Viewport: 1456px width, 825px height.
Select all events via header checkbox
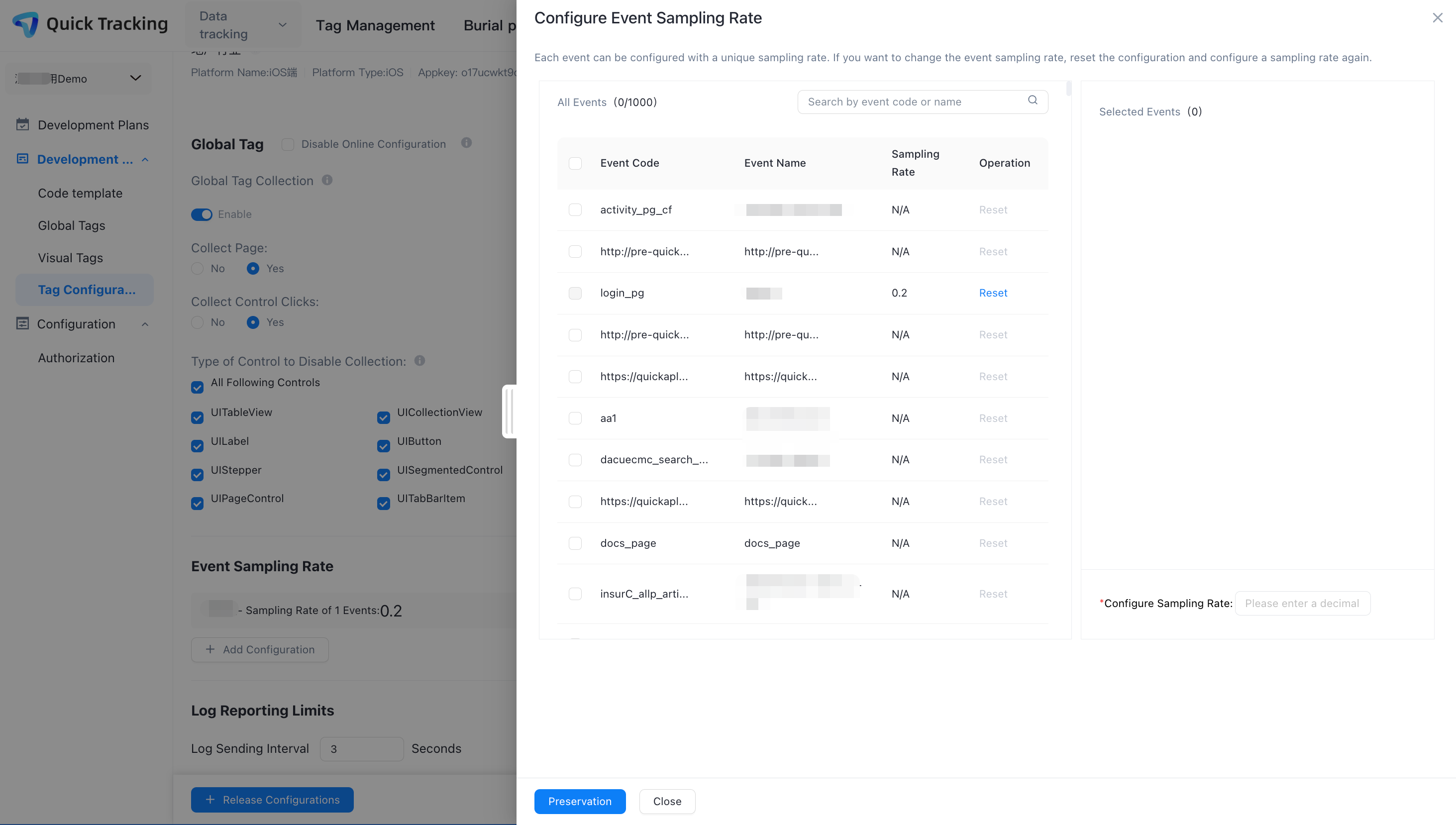point(575,163)
